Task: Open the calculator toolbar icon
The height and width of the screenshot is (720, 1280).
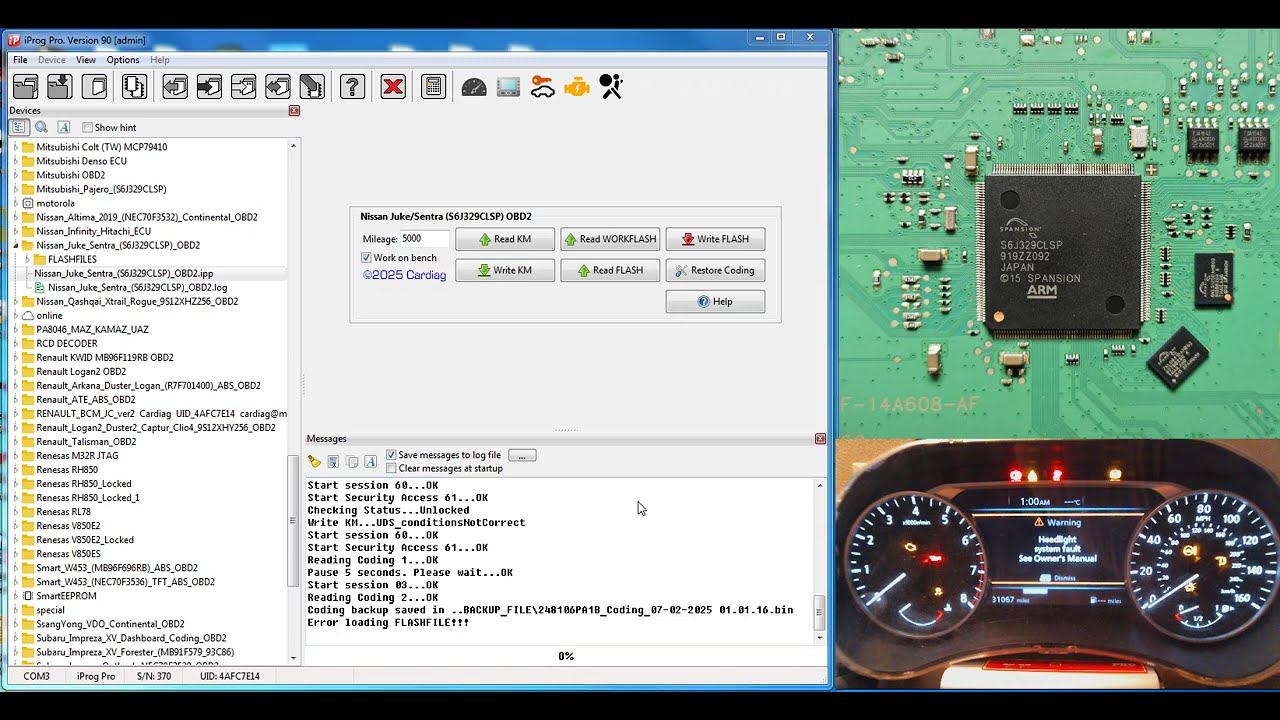Action: point(433,87)
